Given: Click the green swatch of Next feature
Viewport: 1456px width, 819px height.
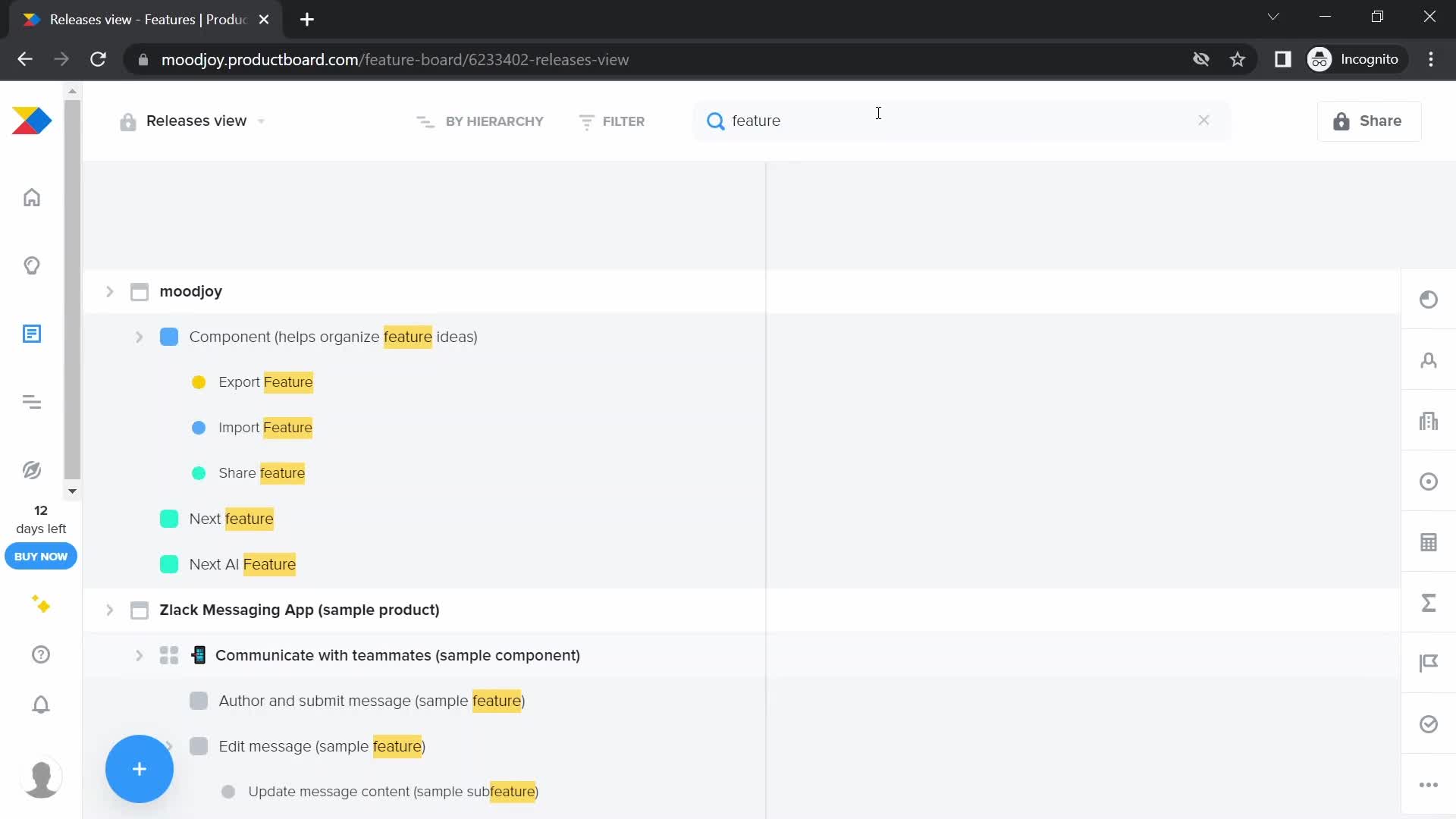Looking at the screenshot, I should point(169,519).
